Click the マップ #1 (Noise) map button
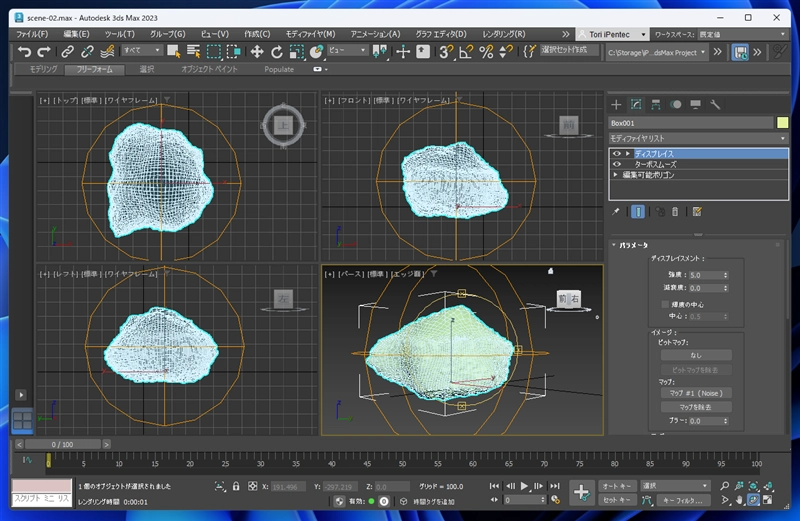The height and width of the screenshot is (521, 800). [x=696, y=393]
